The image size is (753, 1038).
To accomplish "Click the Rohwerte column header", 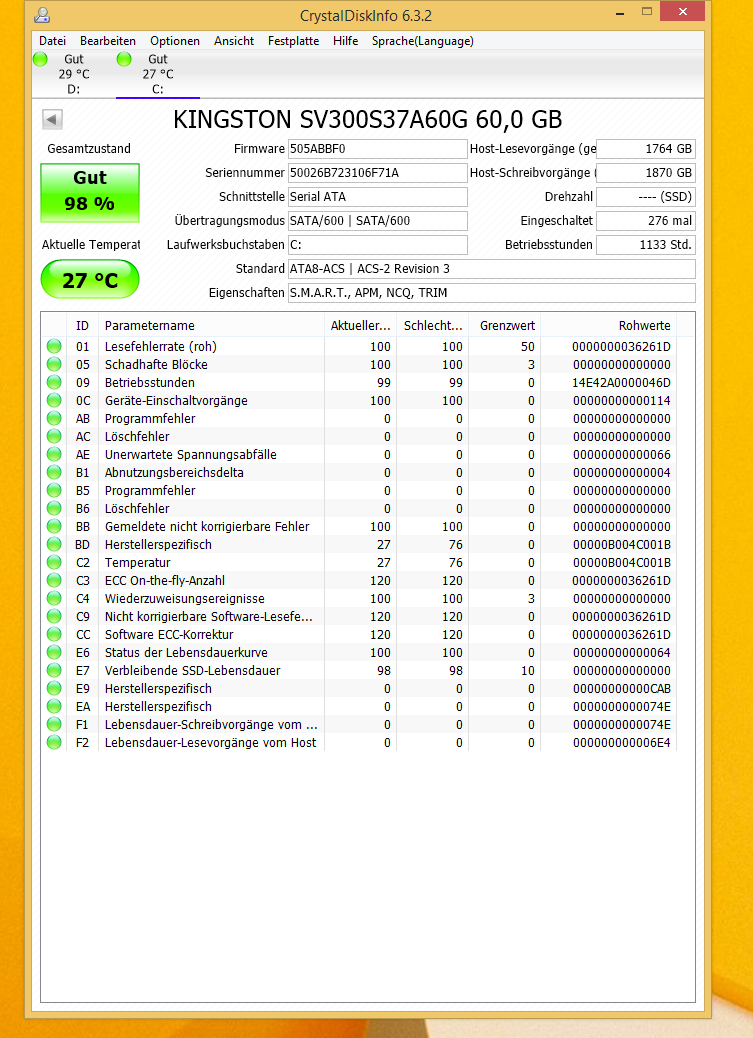I will [x=609, y=326].
